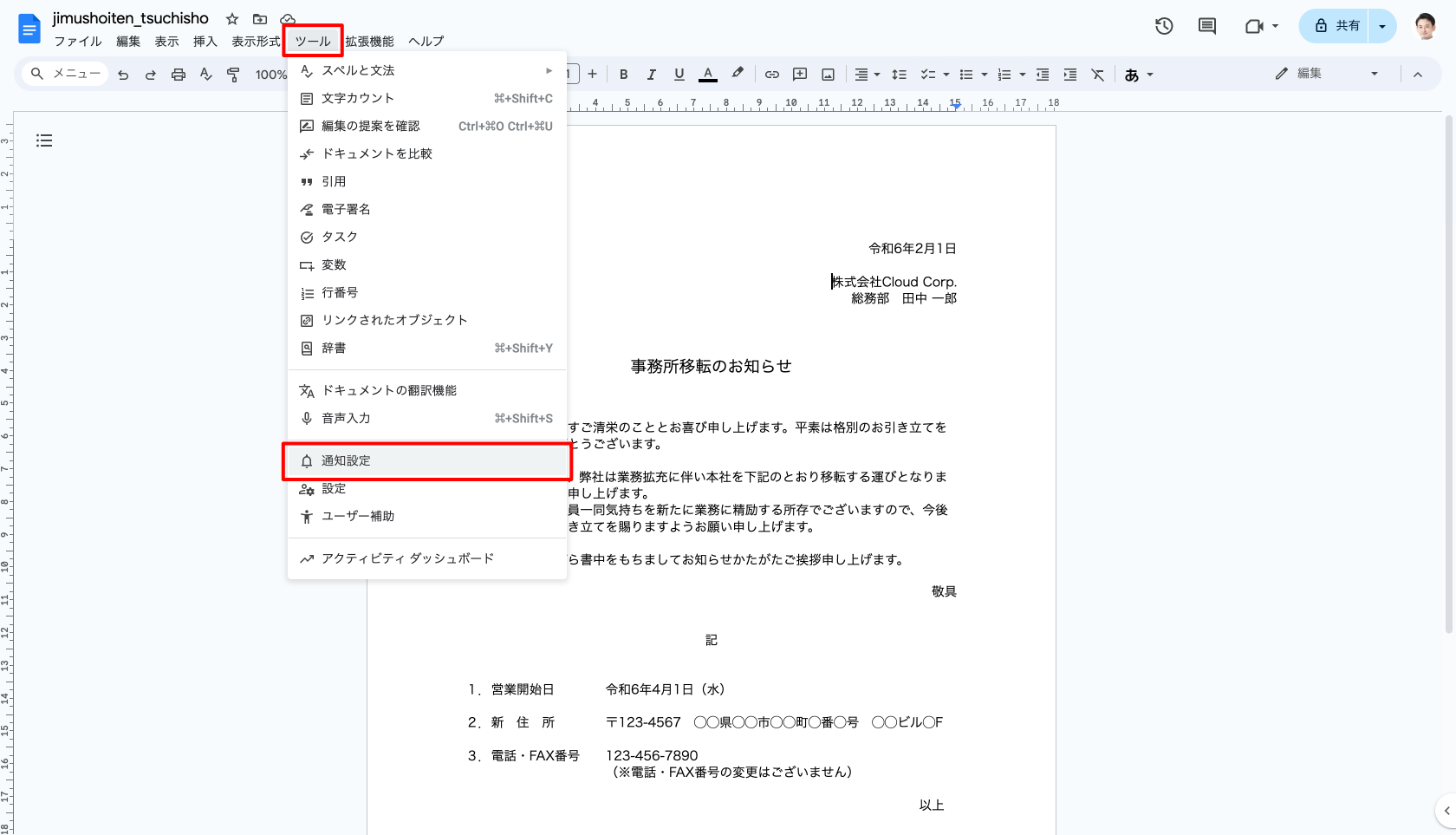This screenshot has height=835, width=1456.
Task: Click the paint format roller icon
Action: tap(233, 75)
